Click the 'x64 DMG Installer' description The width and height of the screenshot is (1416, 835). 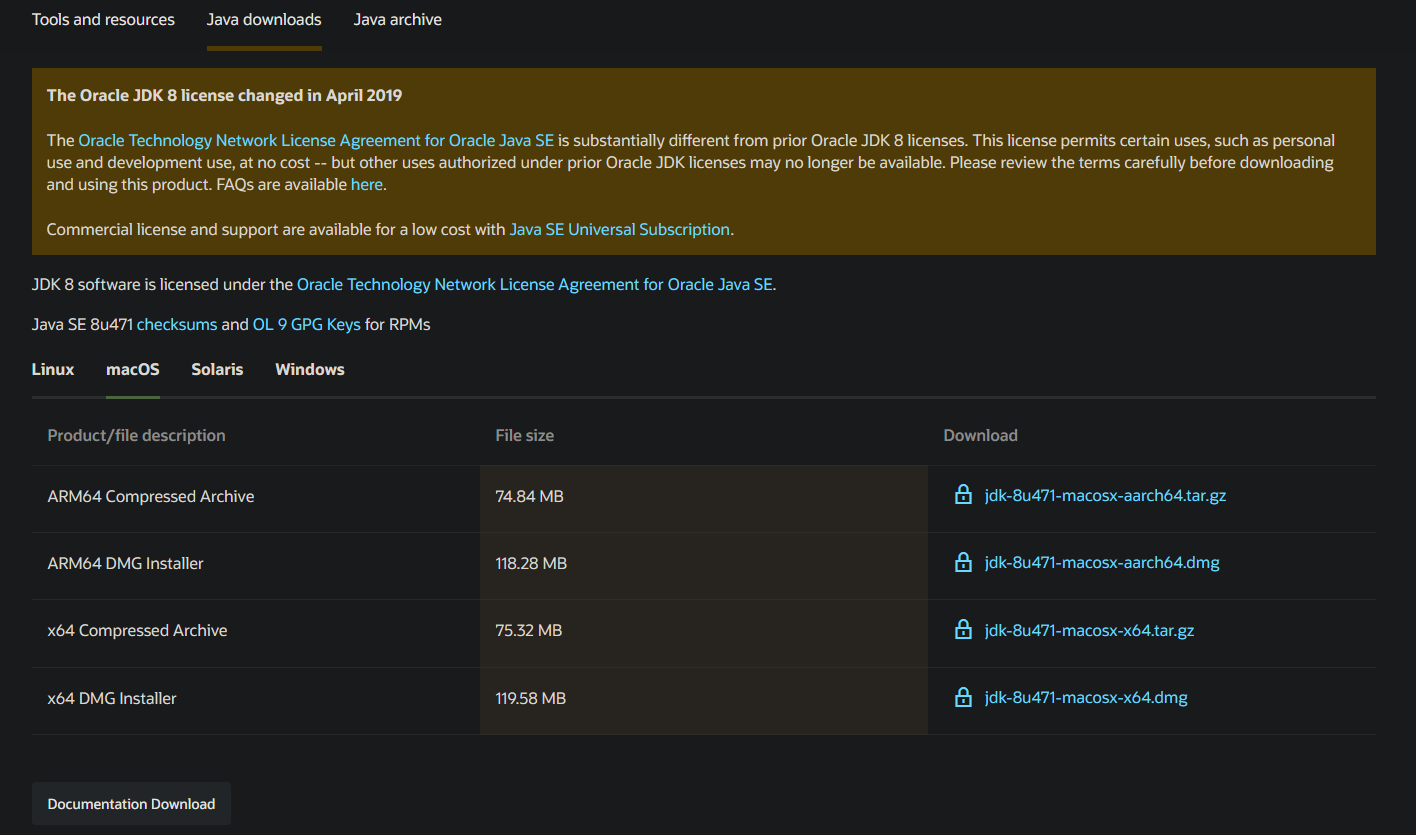(112, 699)
